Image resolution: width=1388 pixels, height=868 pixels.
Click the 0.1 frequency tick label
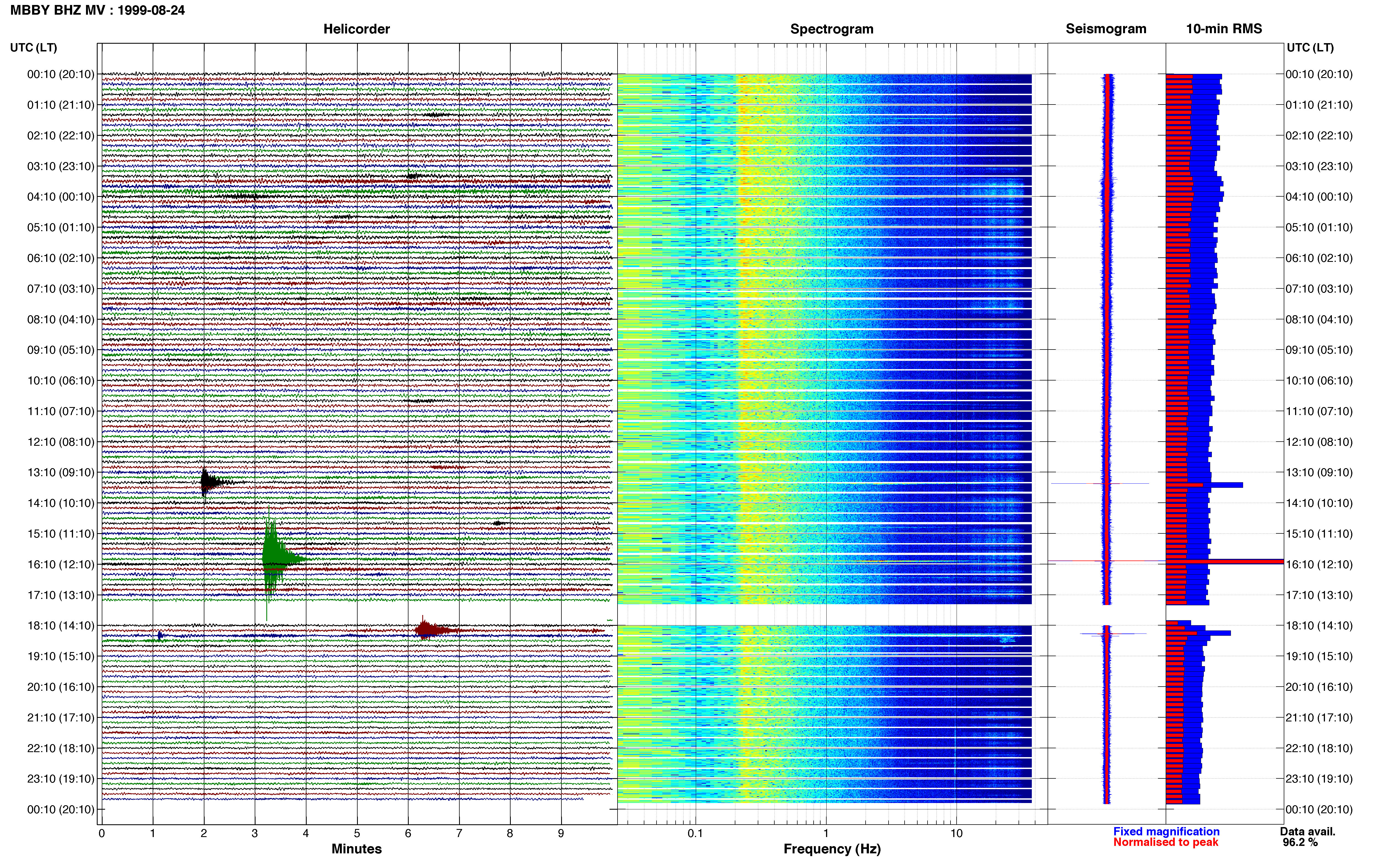coord(695,833)
